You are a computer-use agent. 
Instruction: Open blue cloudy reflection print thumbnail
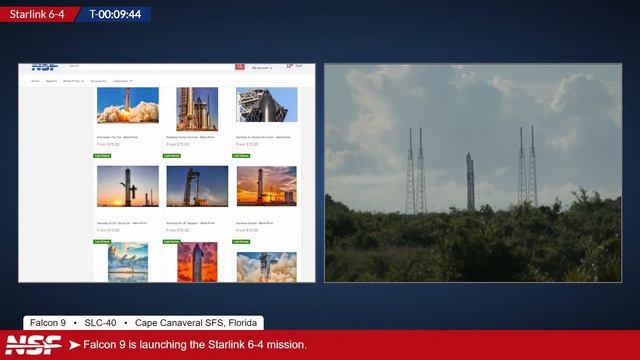tap(128, 262)
